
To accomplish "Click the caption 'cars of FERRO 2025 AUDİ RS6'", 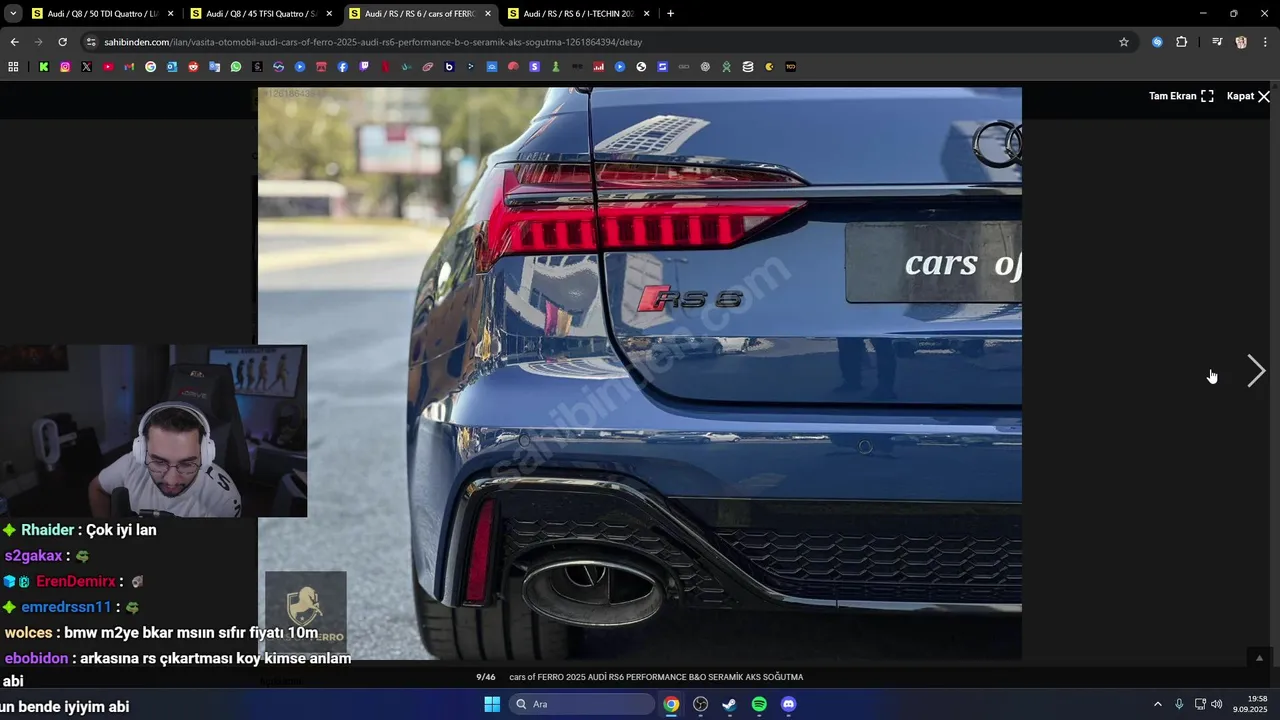I will (x=656, y=677).
